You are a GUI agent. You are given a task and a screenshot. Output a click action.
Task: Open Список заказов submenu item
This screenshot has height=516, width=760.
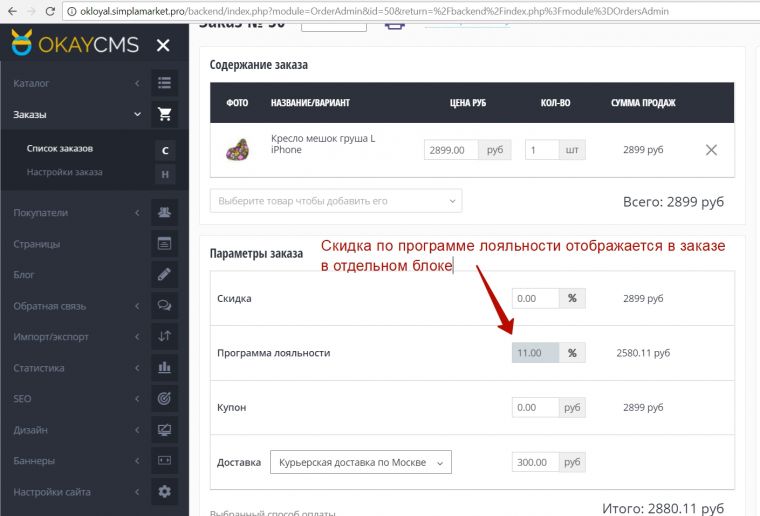[x=60, y=149]
